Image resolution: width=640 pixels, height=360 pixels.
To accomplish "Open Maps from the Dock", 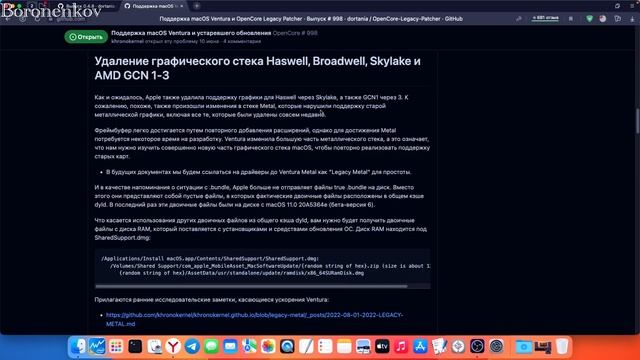I will [249, 346].
